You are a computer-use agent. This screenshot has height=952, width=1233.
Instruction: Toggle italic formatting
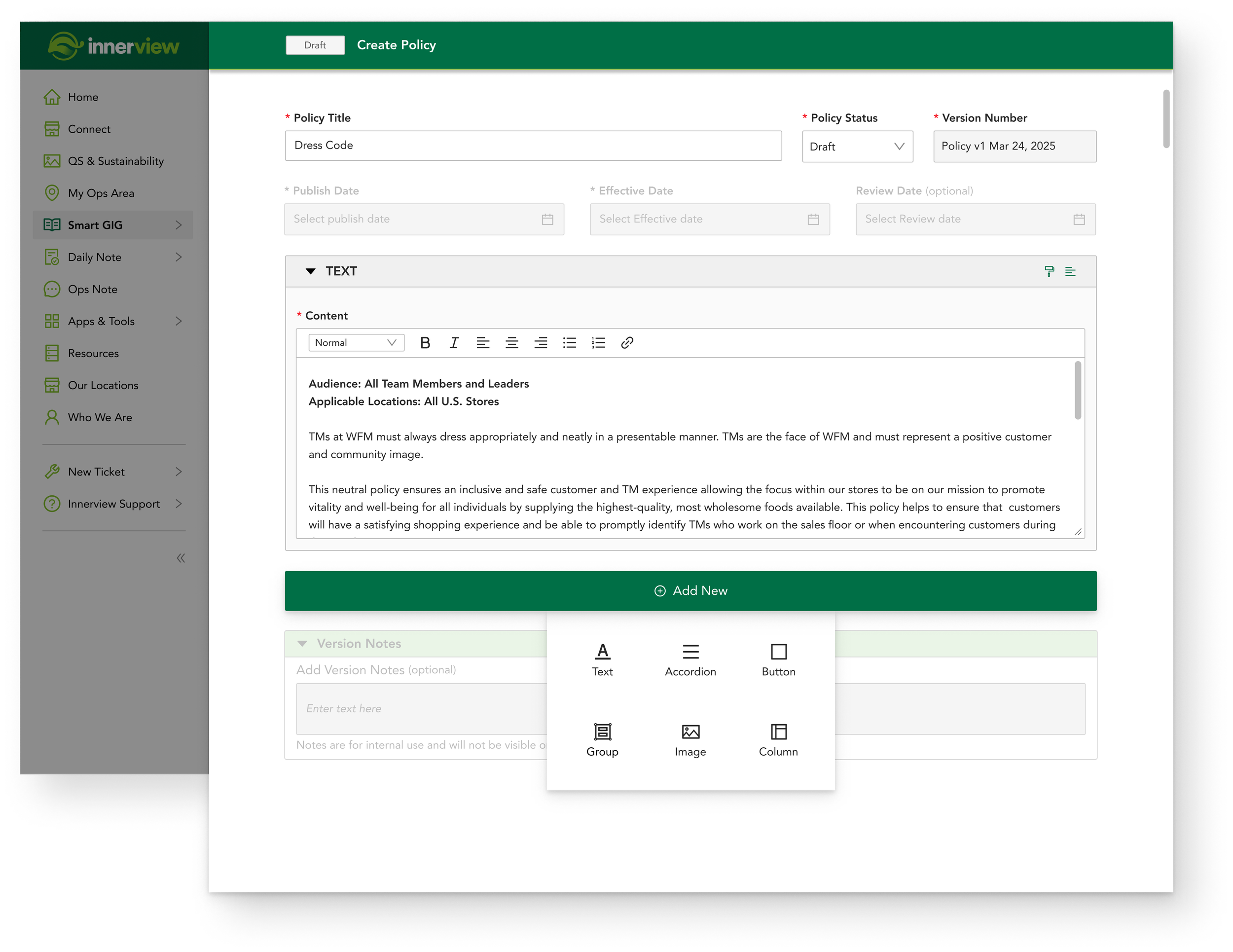(454, 343)
